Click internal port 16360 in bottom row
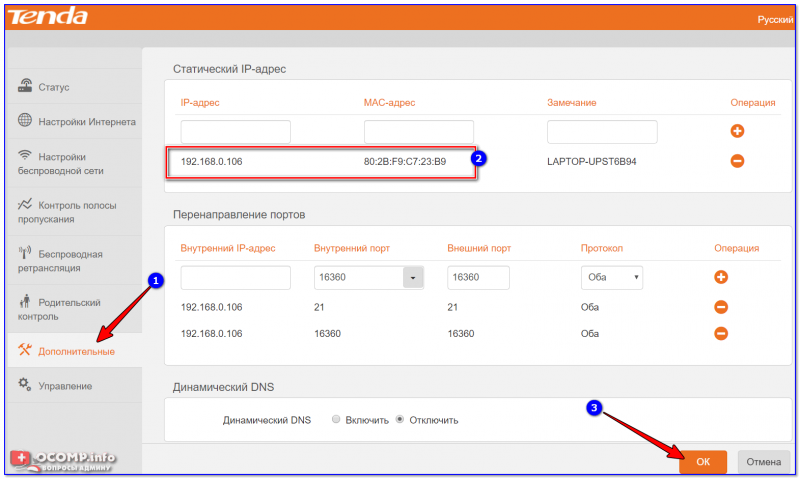The width and height of the screenshot is (800, 479). click(327, 334)
